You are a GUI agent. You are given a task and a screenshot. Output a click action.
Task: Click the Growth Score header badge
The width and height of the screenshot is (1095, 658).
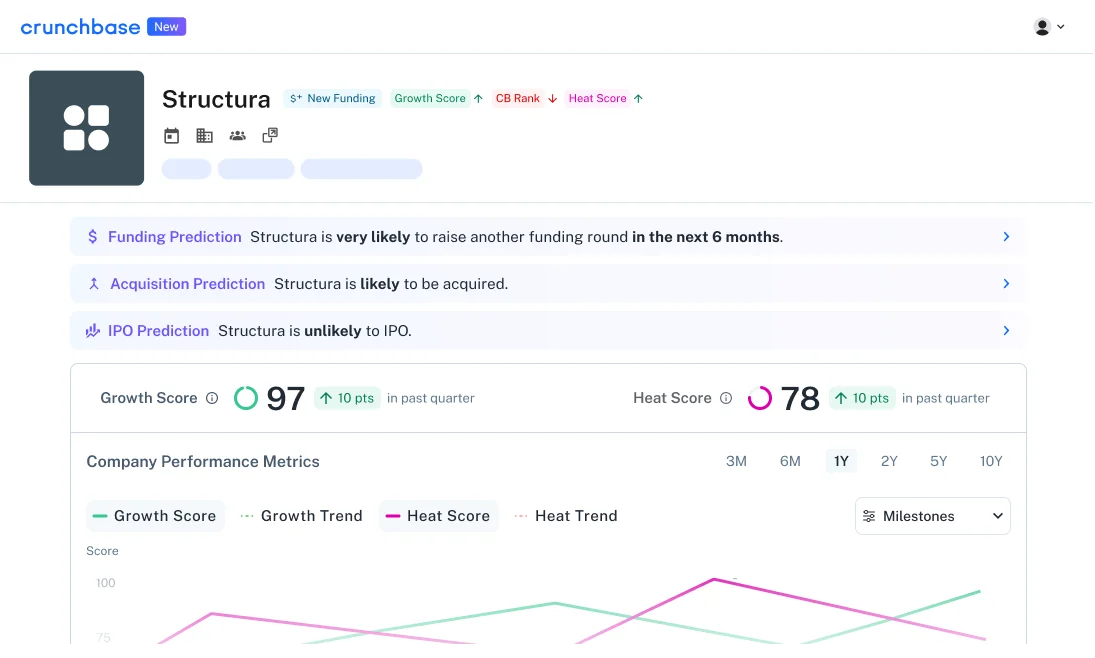[x=429, y=98]
